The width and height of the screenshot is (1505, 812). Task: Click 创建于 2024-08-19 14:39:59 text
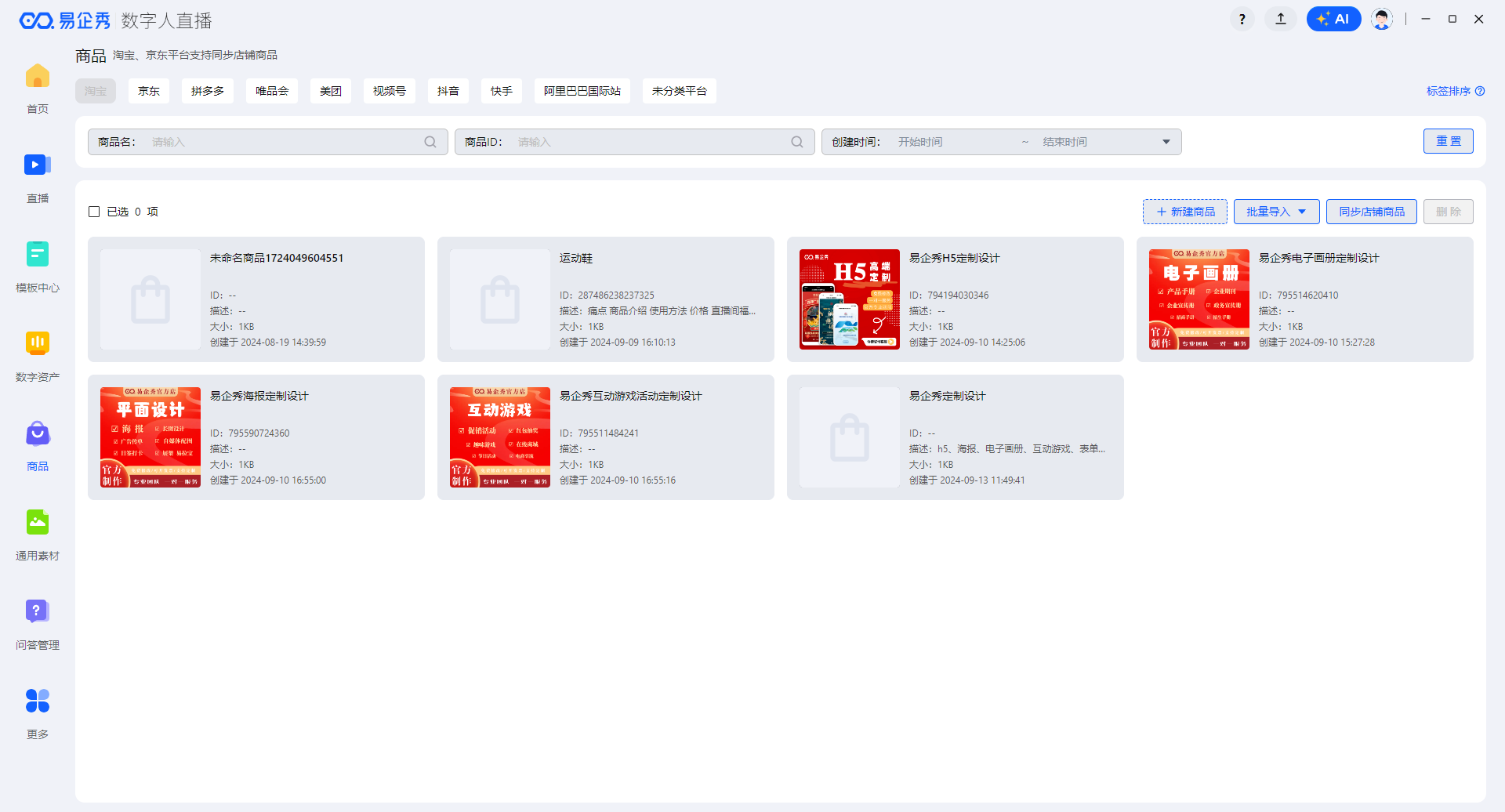pyautogui.click(x=268, y=343)
